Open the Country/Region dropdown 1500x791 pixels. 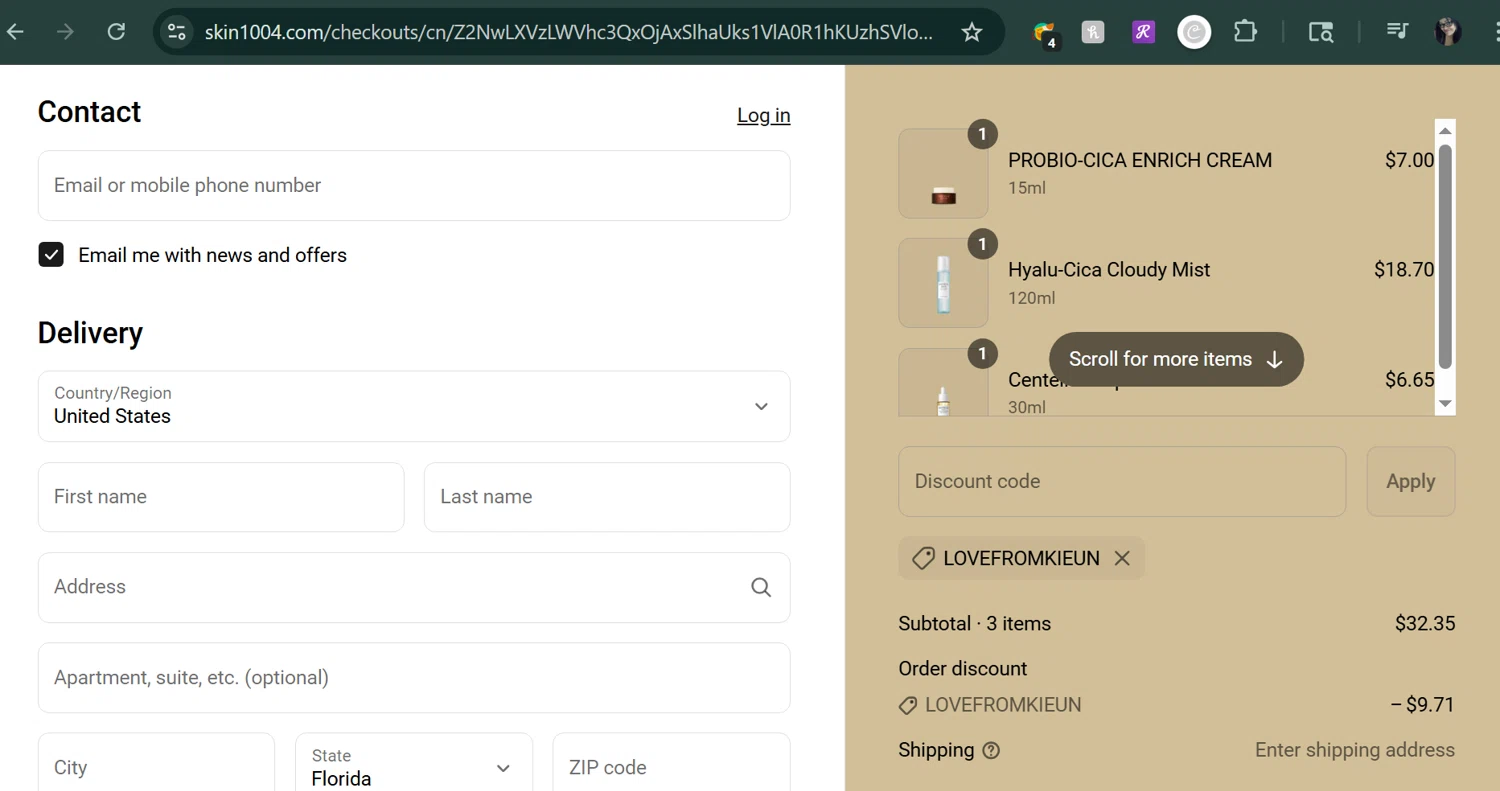[x=414, y=406]
